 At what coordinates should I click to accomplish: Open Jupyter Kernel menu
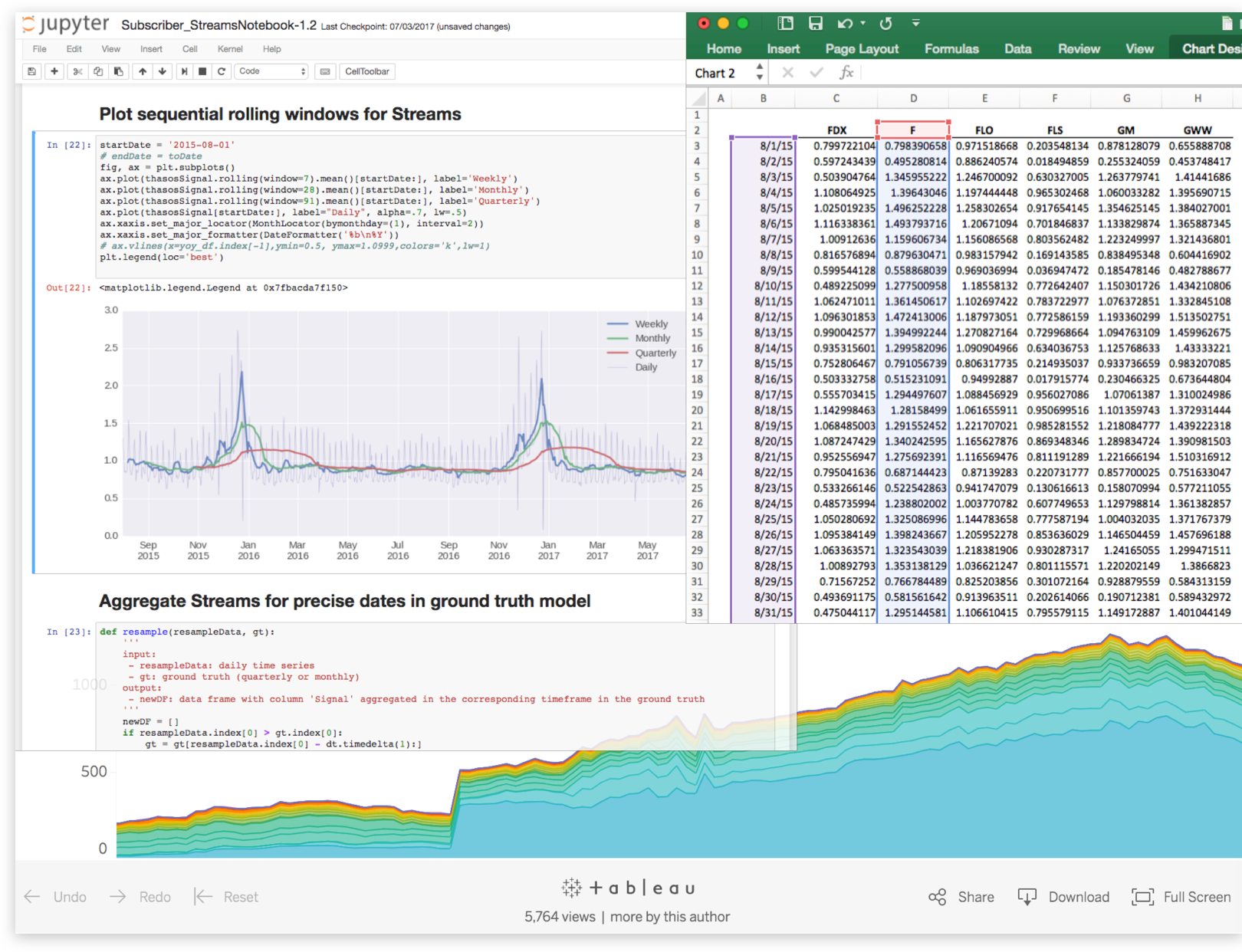(x=230, y=49)
